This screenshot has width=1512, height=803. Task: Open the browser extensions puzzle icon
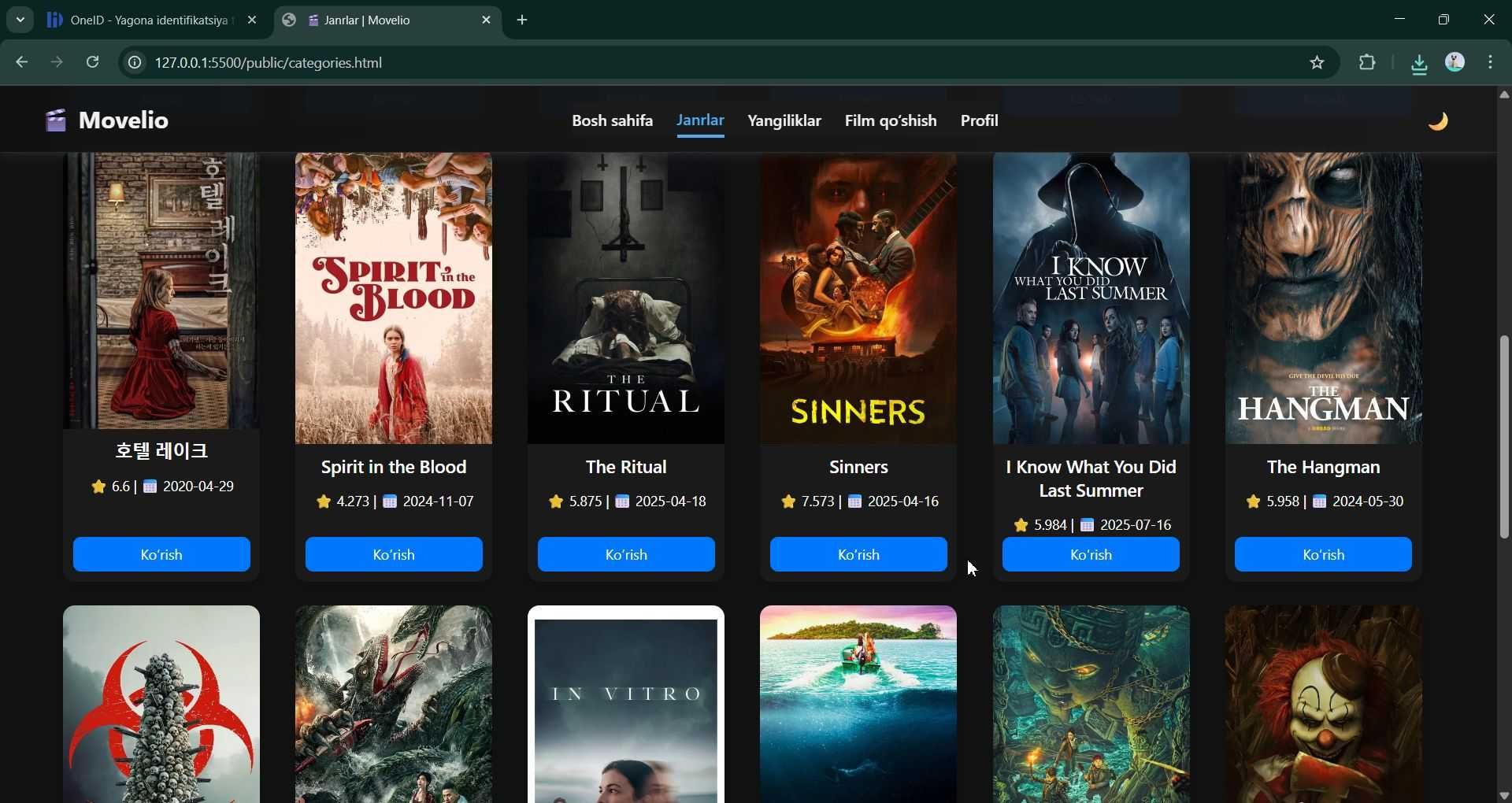click(x=1368, y=62)
